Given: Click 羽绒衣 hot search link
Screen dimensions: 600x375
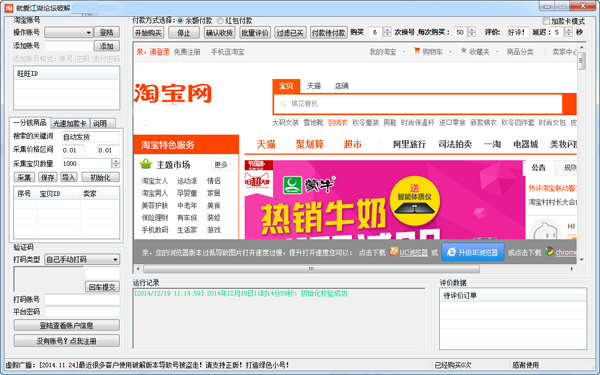Looking at the screenshot, I should (x=338, y=122).
